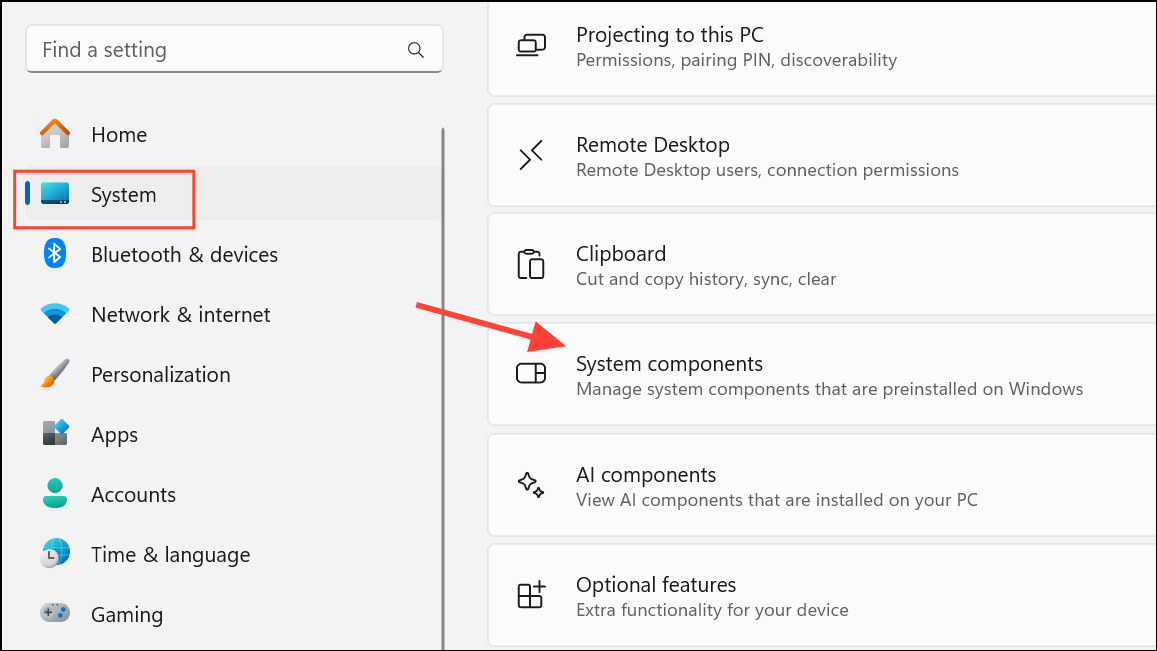Select Apps in the navigation list
Screen dimensions: 1157x651
coord(234,435)
